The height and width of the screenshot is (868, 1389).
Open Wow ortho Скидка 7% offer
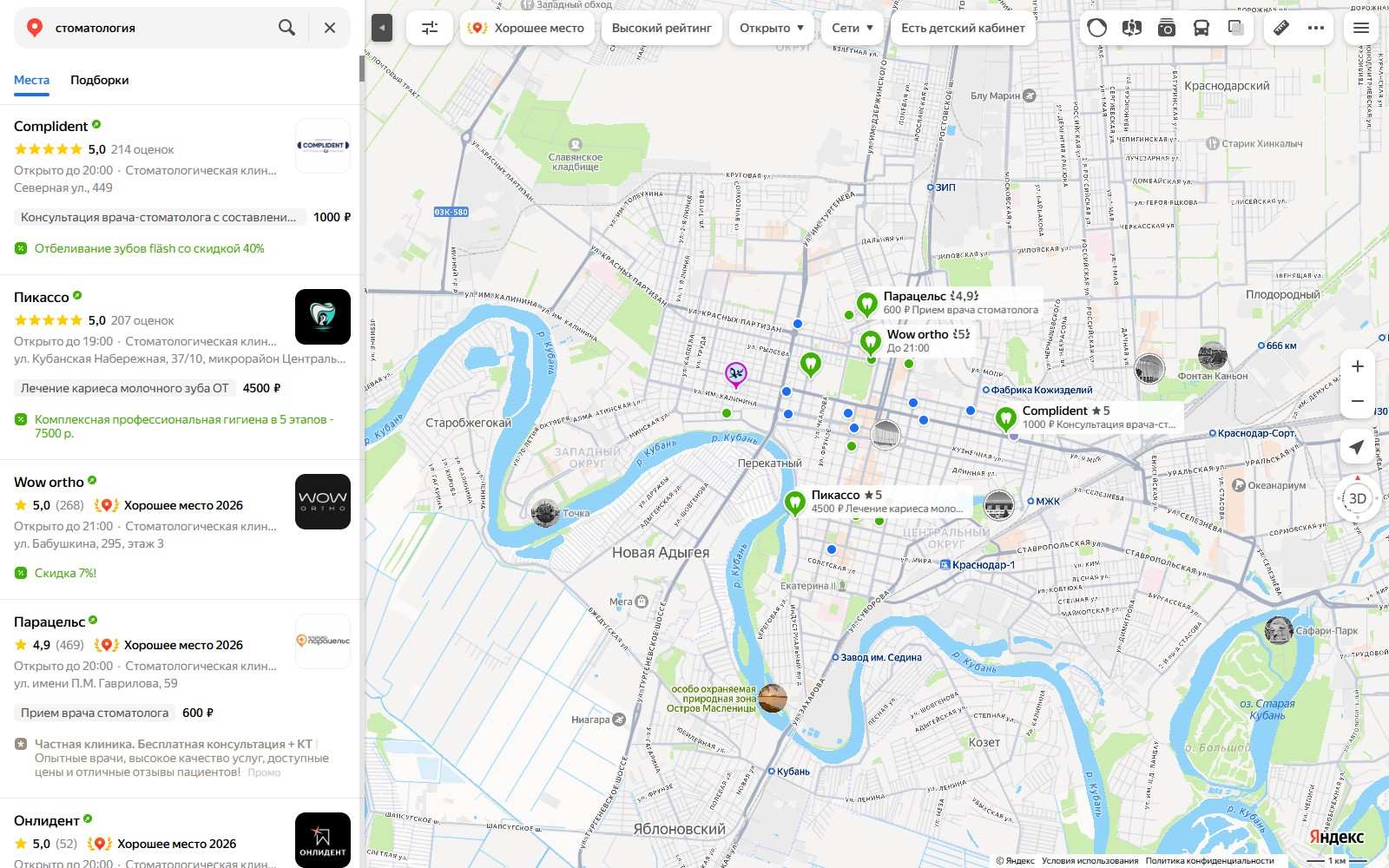click(x=65, y=573)
